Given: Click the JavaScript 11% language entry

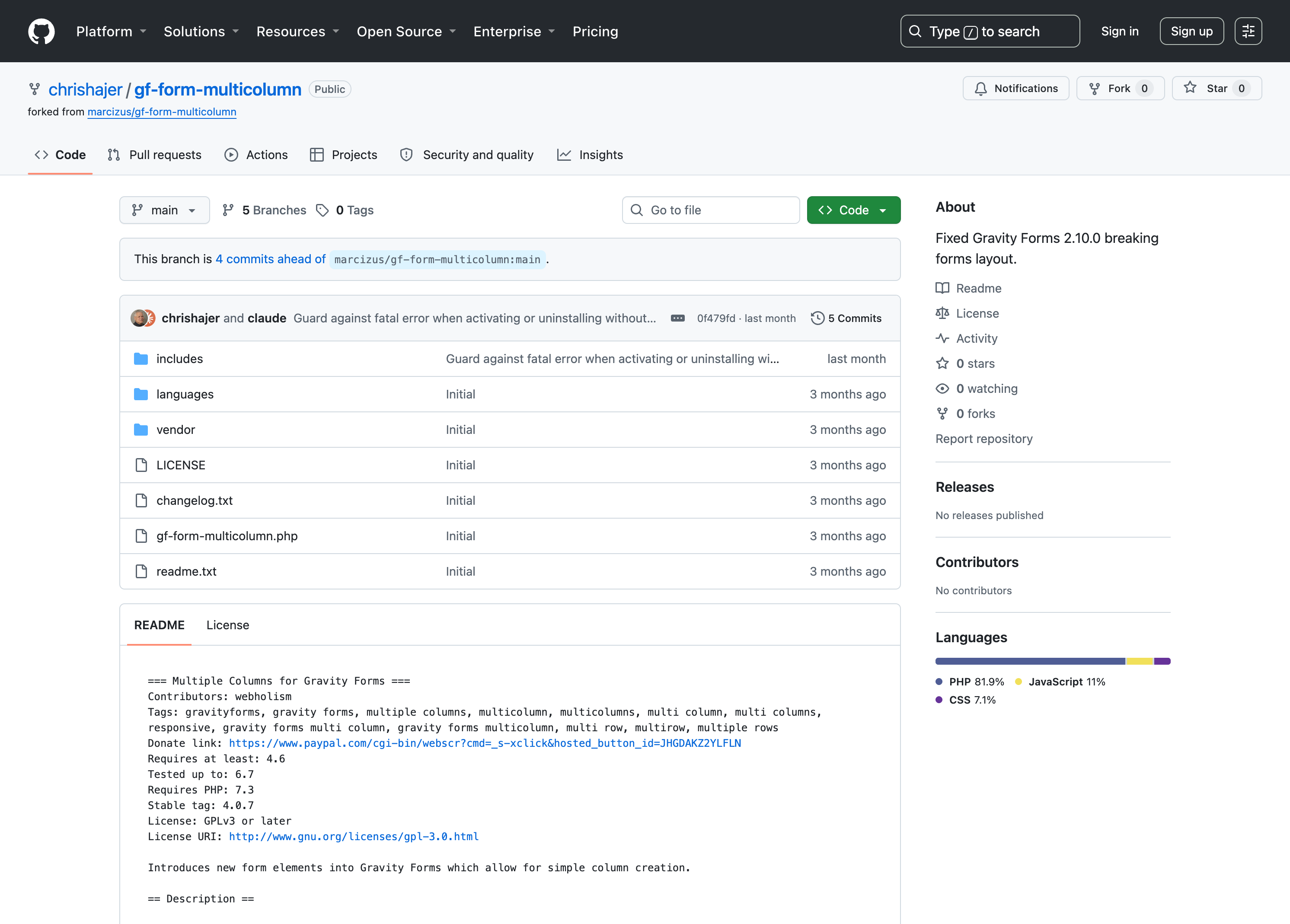Looking at the screenshot, I should point(1060,682).
